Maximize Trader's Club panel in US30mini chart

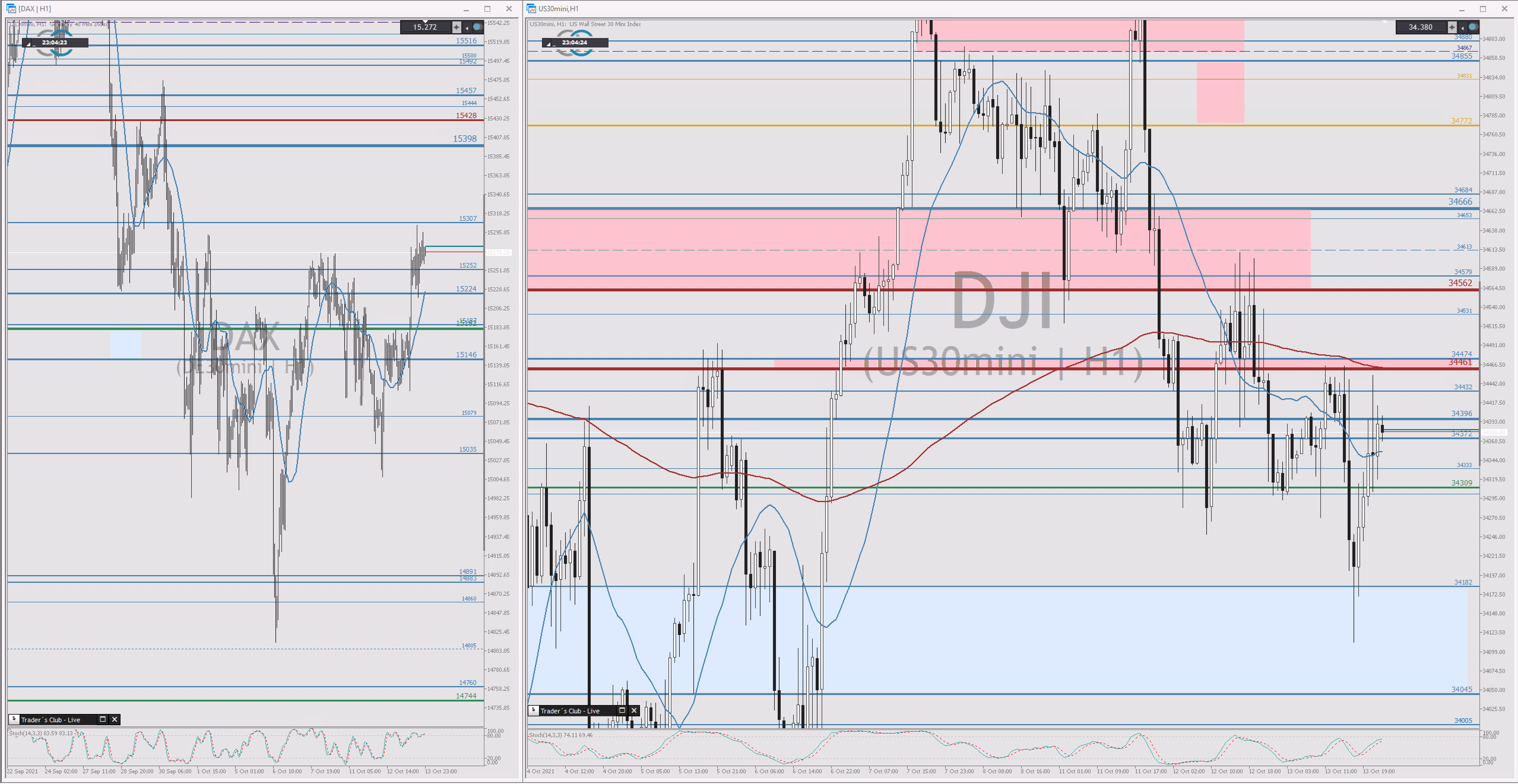click(x=622, y=710)
